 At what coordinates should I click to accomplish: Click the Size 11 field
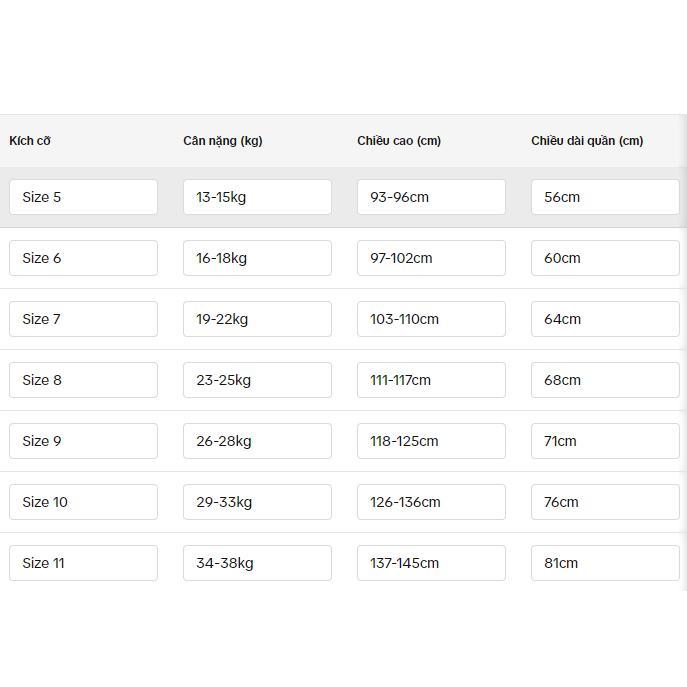click(83, 563)
